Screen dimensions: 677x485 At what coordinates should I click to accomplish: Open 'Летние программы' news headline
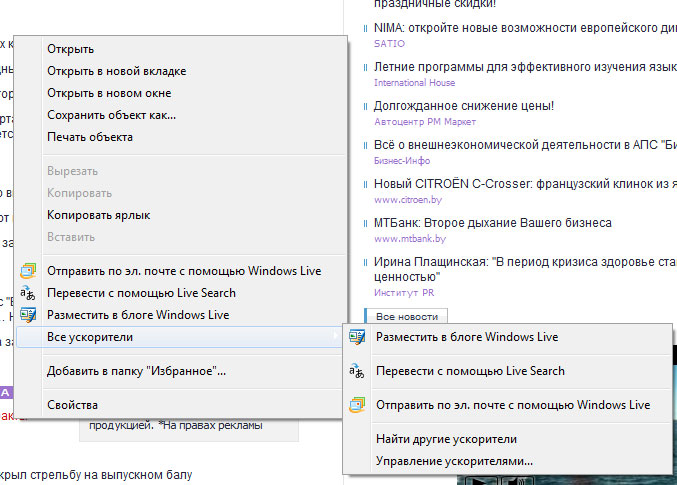525,67
